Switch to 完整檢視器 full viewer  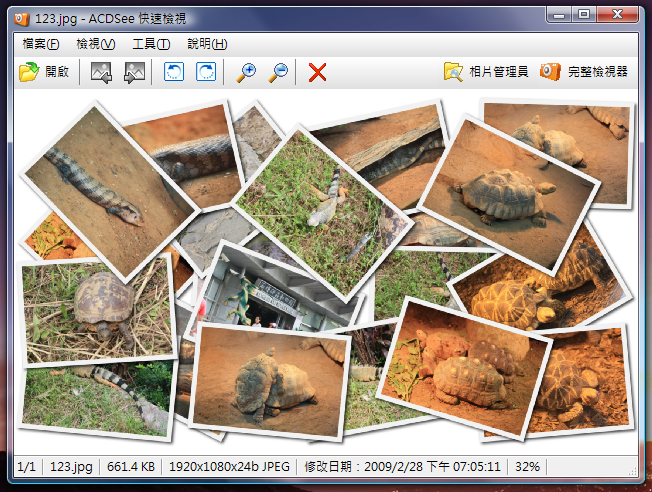click(x=585, y=72)
